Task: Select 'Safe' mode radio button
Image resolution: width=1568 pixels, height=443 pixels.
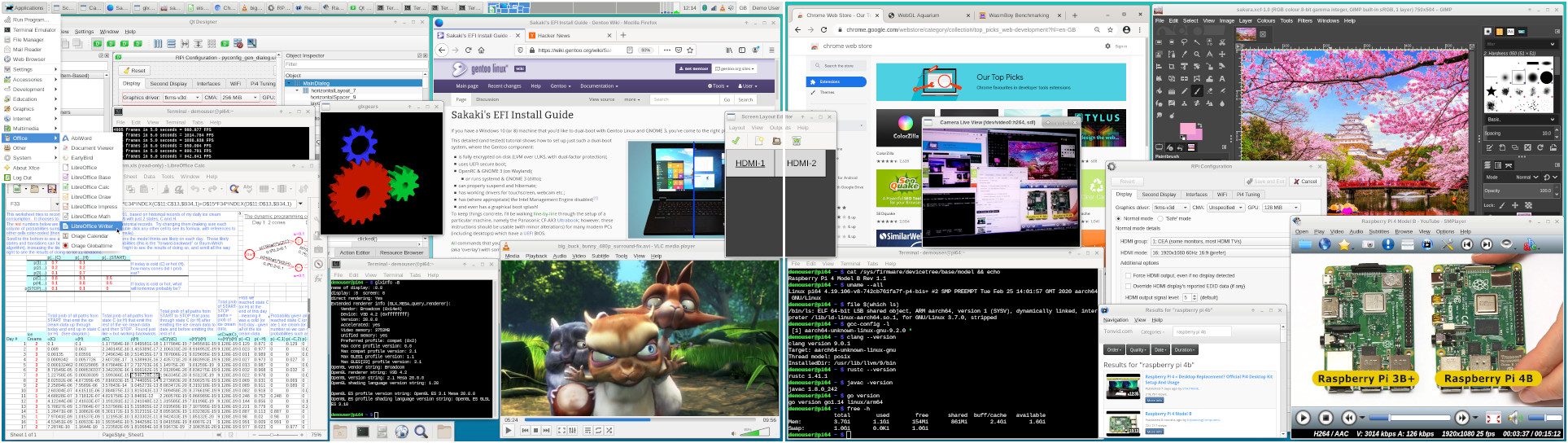Action: [x=1160, y=218]
